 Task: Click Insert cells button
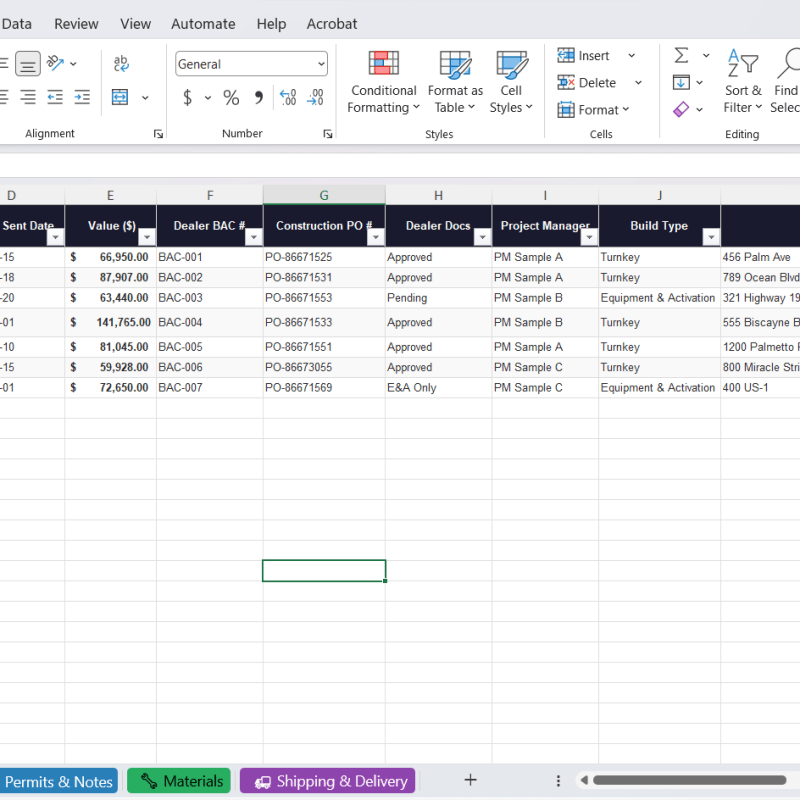(x=583, y=55)
